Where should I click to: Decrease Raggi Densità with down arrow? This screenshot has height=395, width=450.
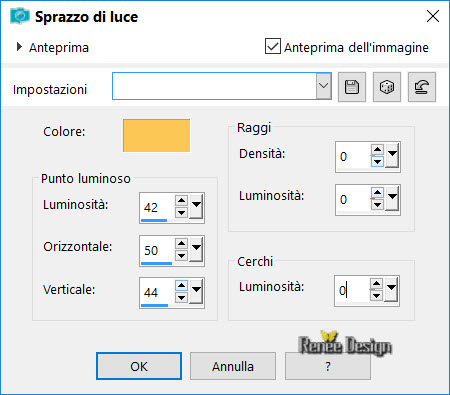pos(377,162)
